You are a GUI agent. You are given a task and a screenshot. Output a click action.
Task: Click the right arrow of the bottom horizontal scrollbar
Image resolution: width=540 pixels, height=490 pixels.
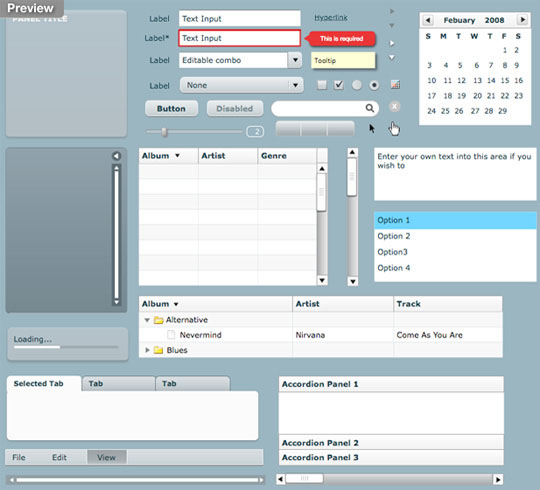tap(498, 479)
